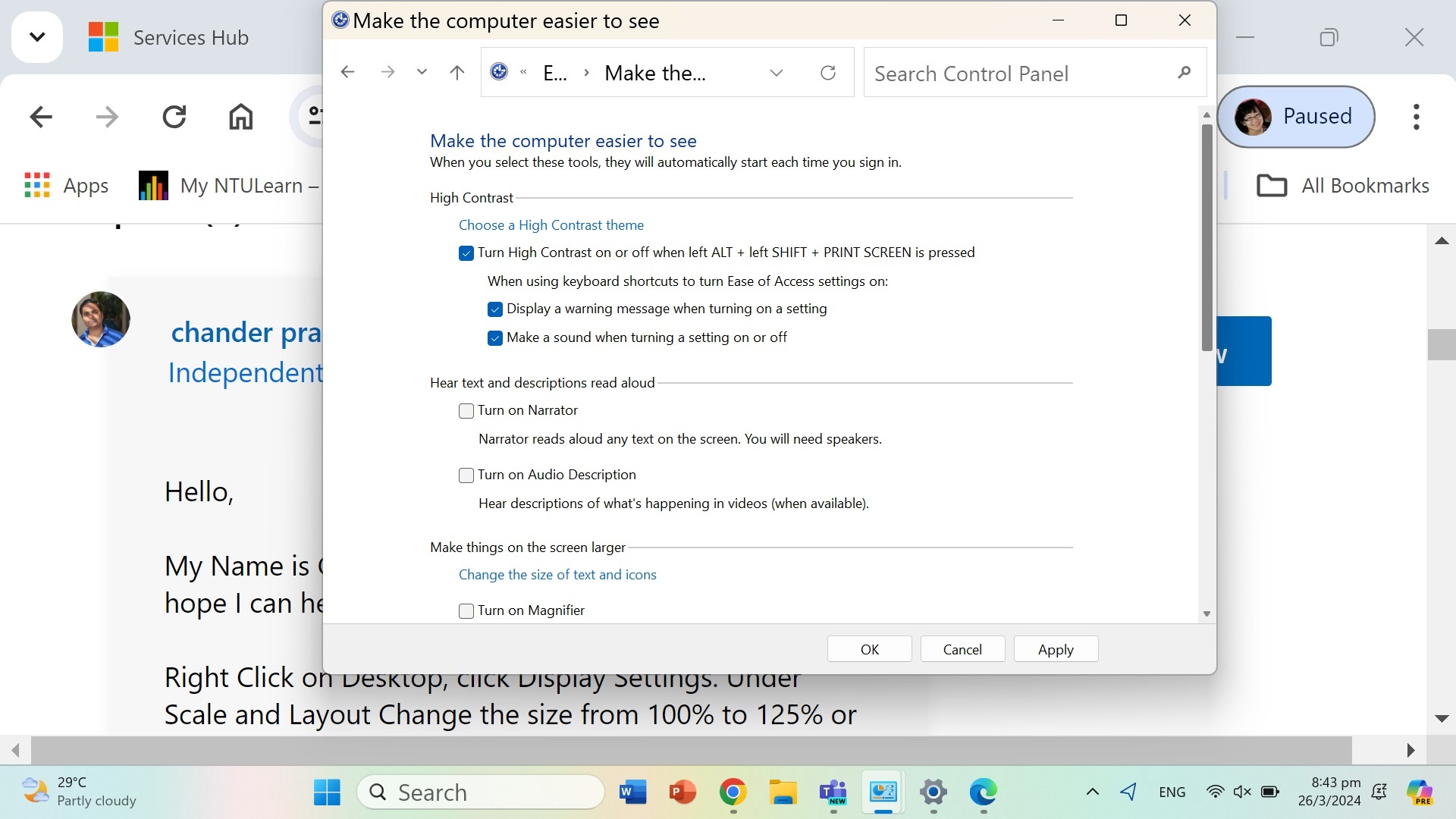Screen dimensions: 1456x819
Task: Expand the navigation back history dropdown
Action: coord(421,72)
